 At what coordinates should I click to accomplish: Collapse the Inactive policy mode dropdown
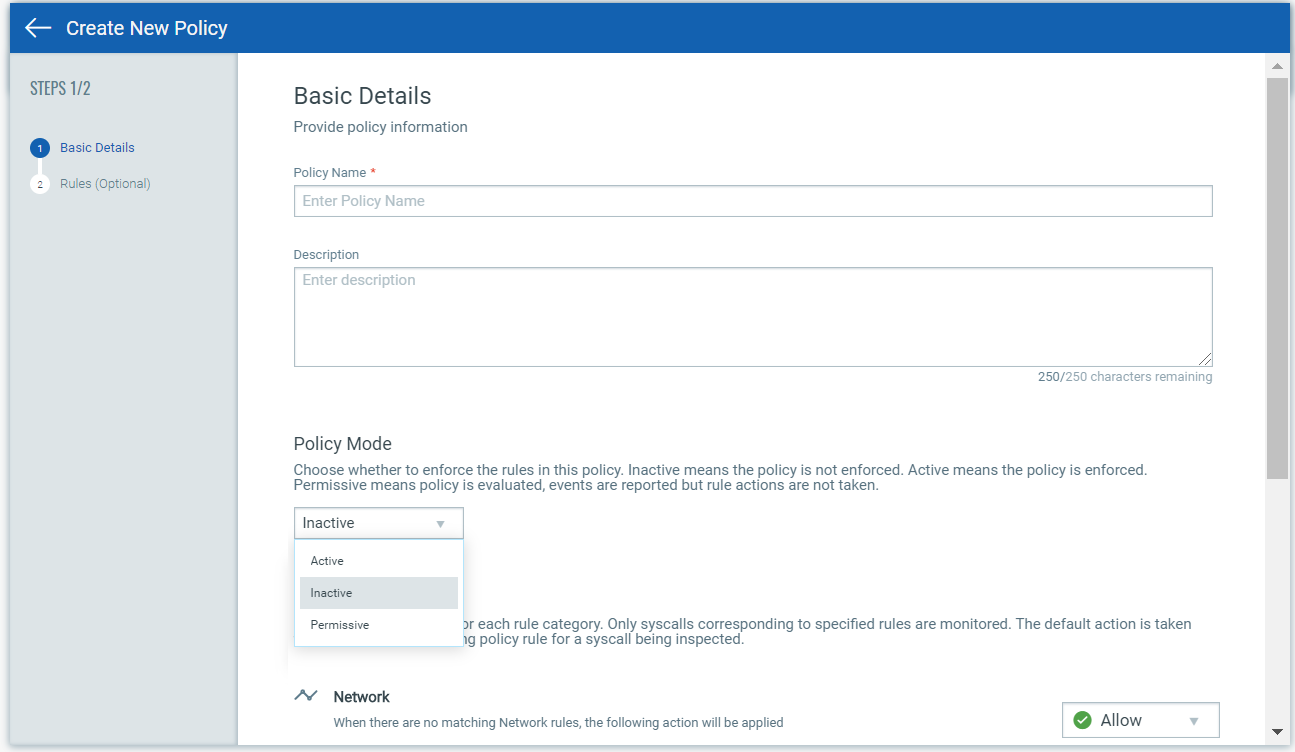coord(379,523)
